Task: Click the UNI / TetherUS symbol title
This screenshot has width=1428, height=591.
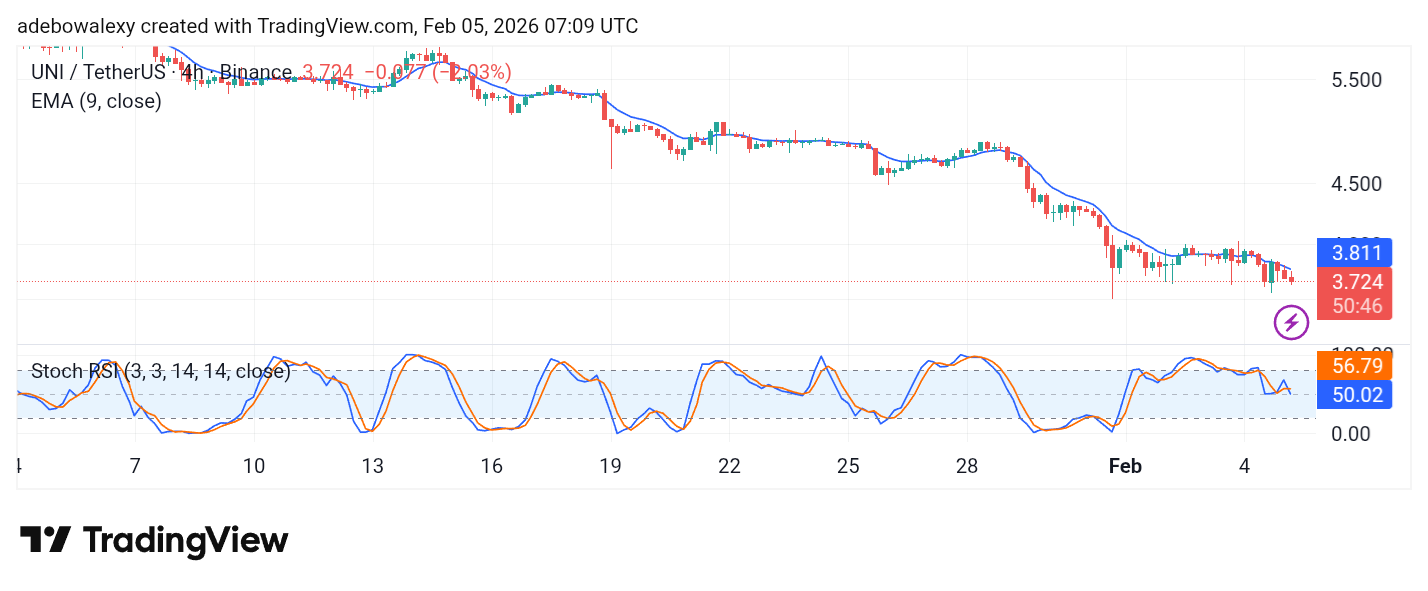Action: [162, 73]
